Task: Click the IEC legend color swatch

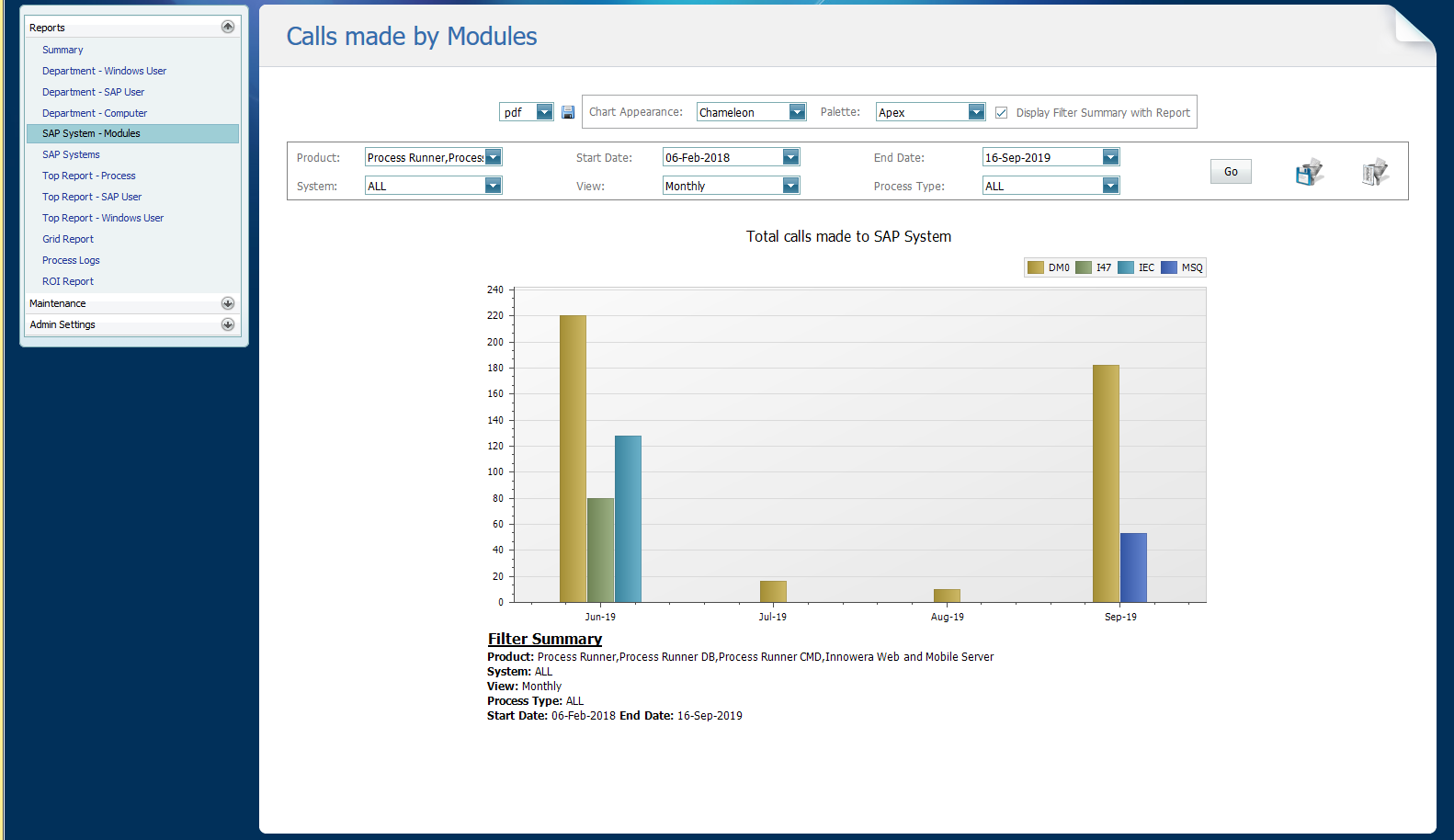Action: [x=1126, y=267]
